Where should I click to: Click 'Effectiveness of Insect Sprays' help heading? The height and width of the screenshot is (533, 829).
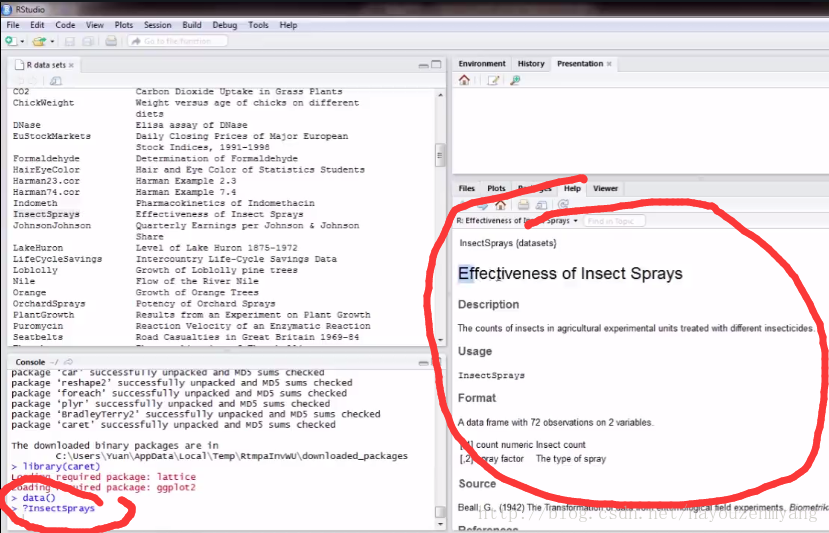tap(570, 273)
